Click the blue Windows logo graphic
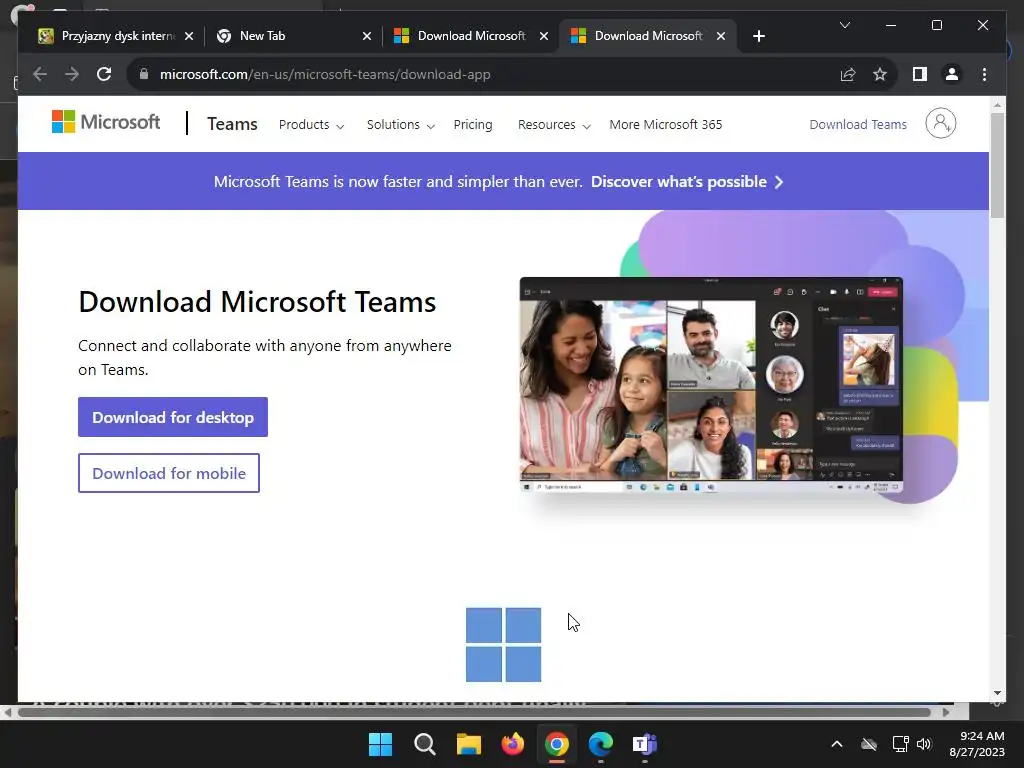Screen dimensions: 1024x768 (x=504, y=645)
